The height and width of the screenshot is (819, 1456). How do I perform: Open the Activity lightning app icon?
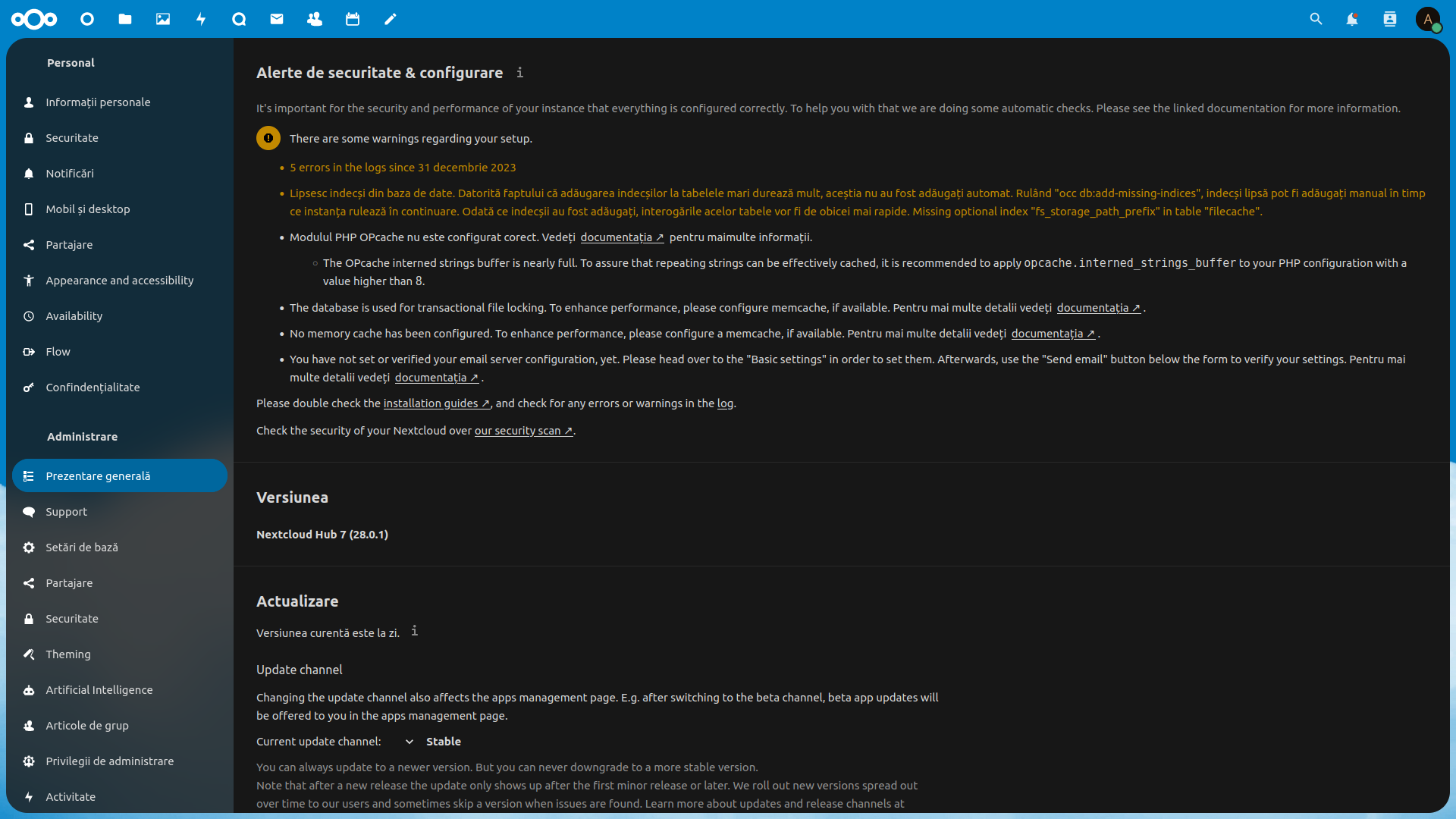(x=201, y=19)
